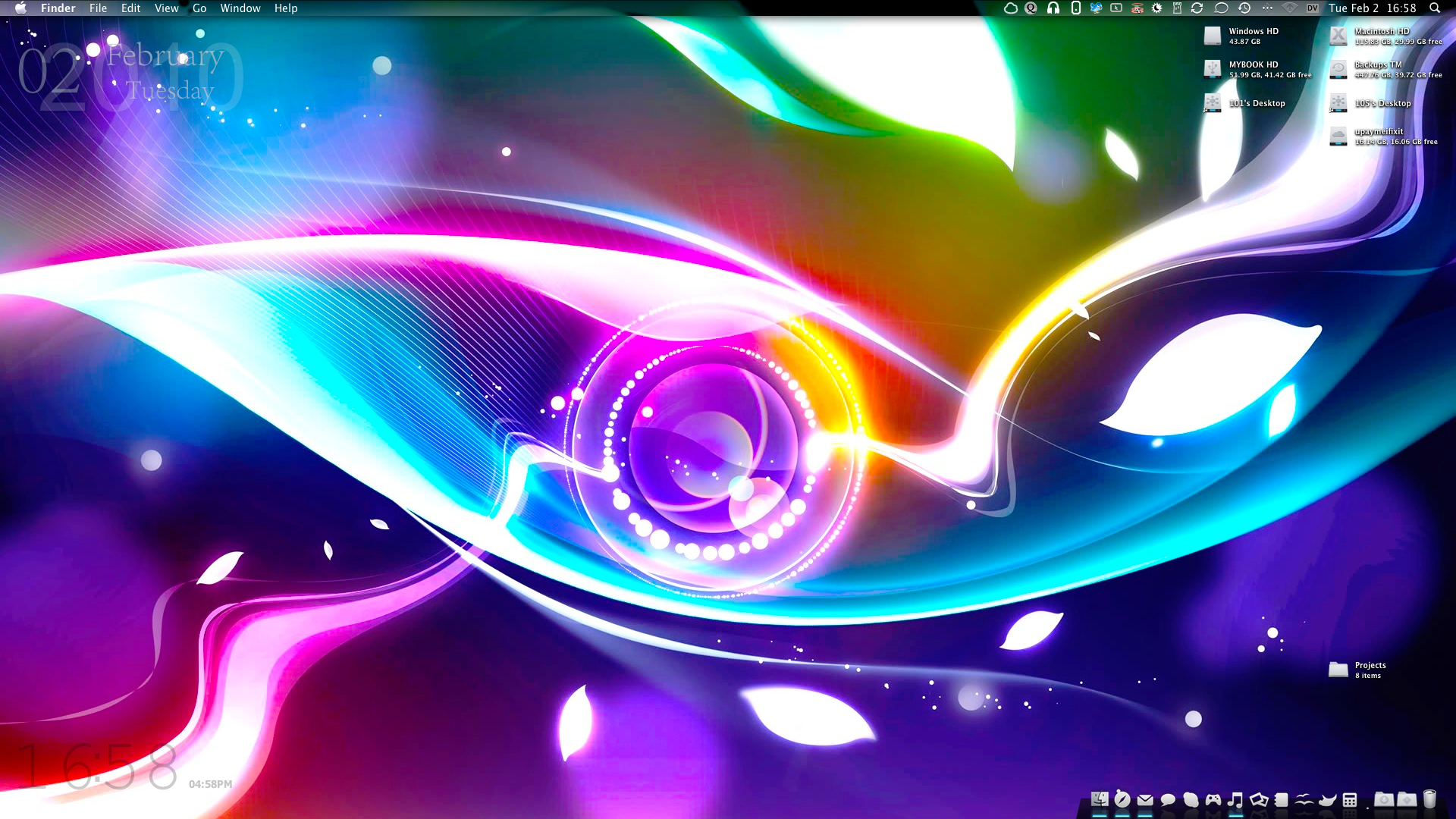
Task: Select the MYBOOK HD drive icon
Action: (x=1213, y=69)
